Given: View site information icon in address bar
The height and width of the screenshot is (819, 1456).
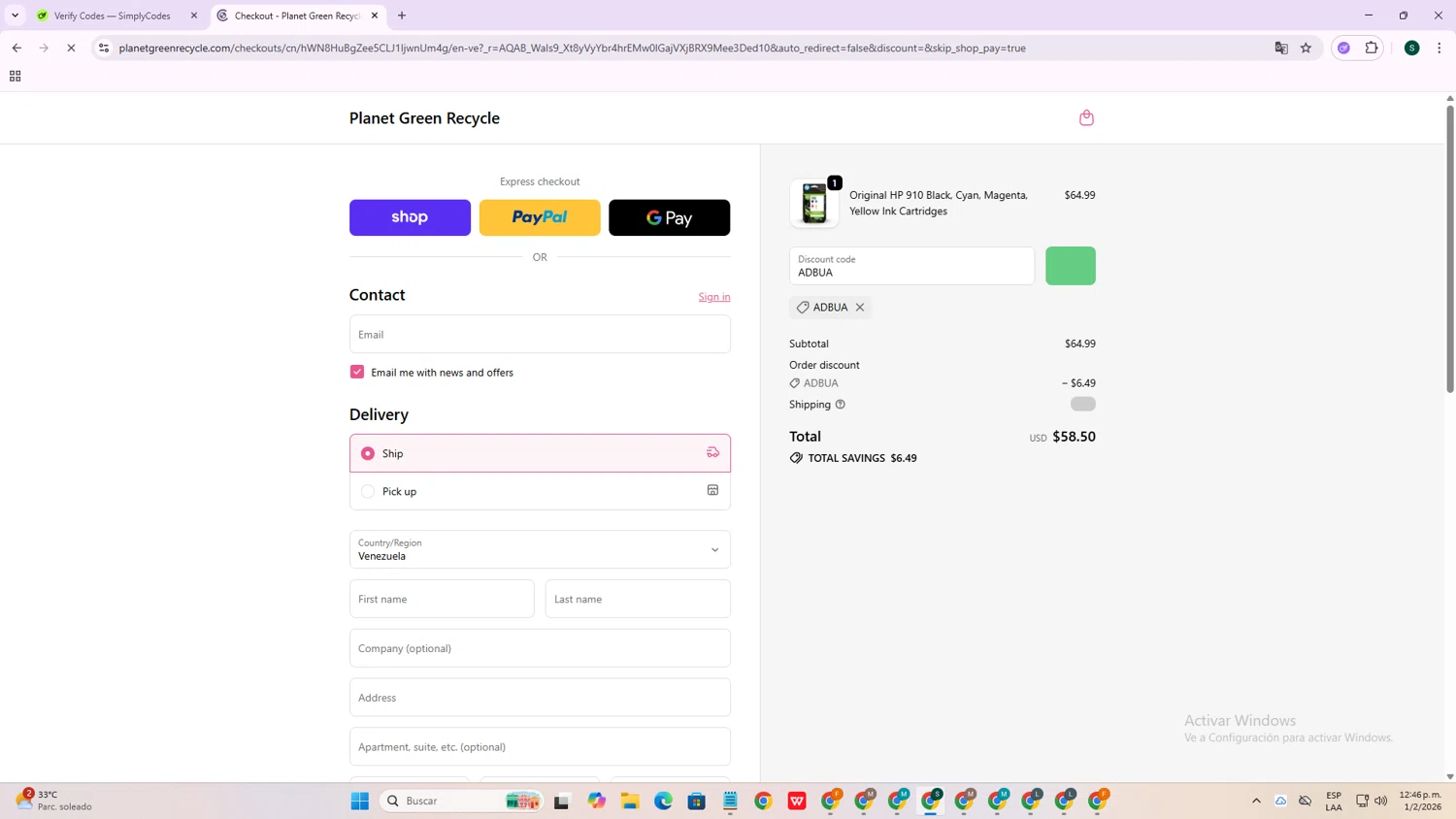Looking at the screenshot, I should pyautogui.click(x=104, y=48).
